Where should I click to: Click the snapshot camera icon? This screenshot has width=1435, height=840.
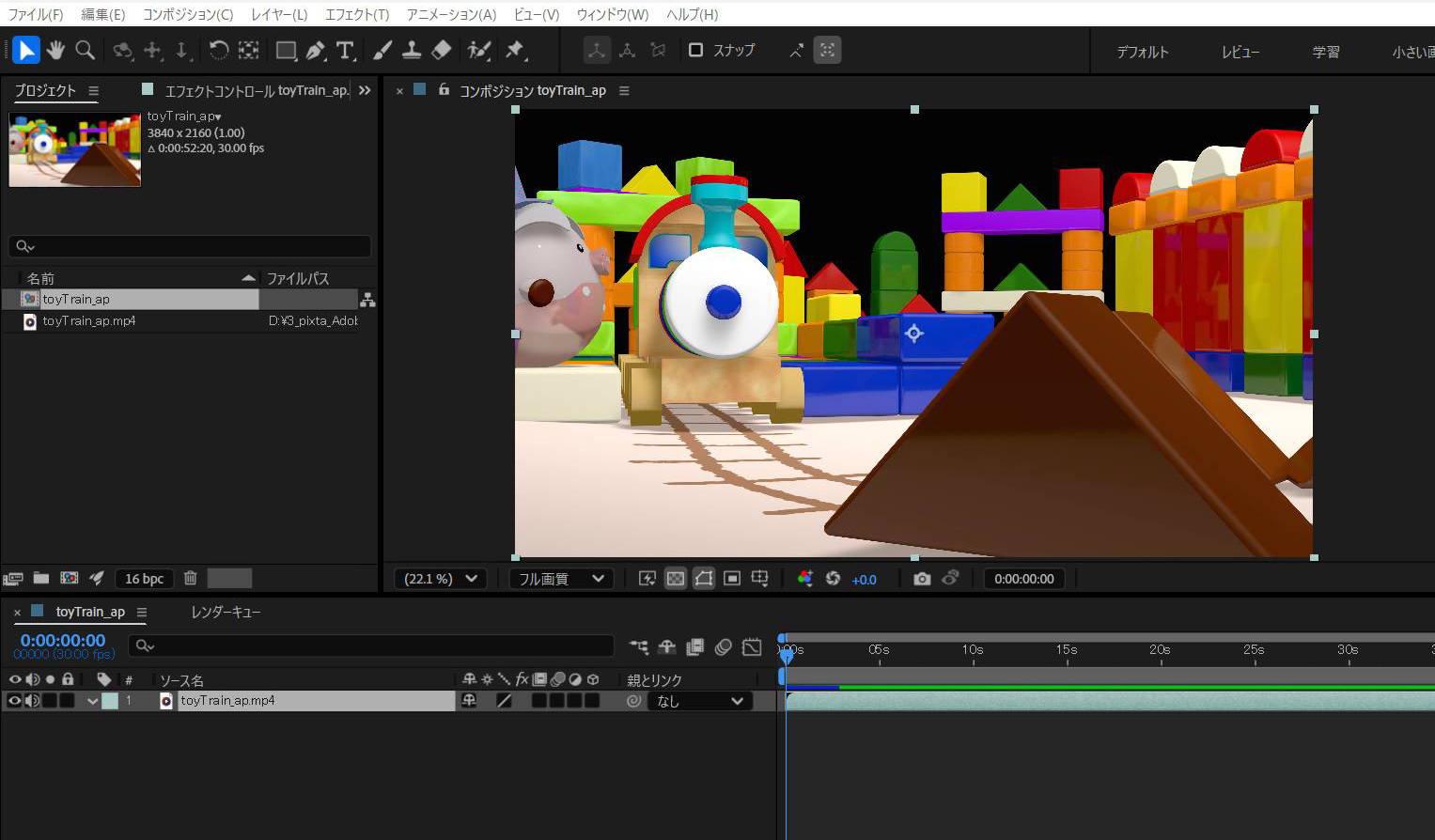tap(922, 579)
